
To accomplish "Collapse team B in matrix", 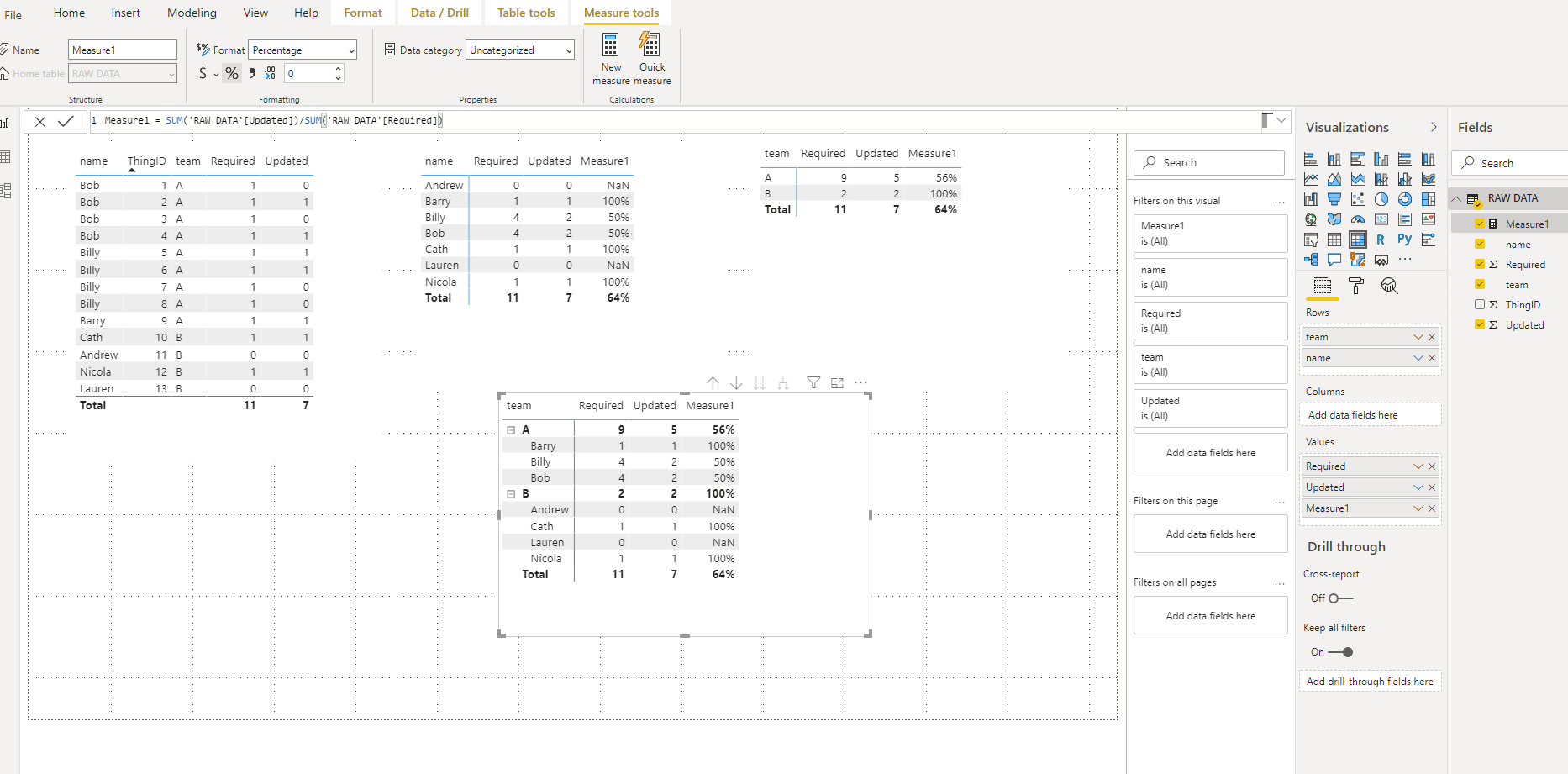I will click(511, 494).
